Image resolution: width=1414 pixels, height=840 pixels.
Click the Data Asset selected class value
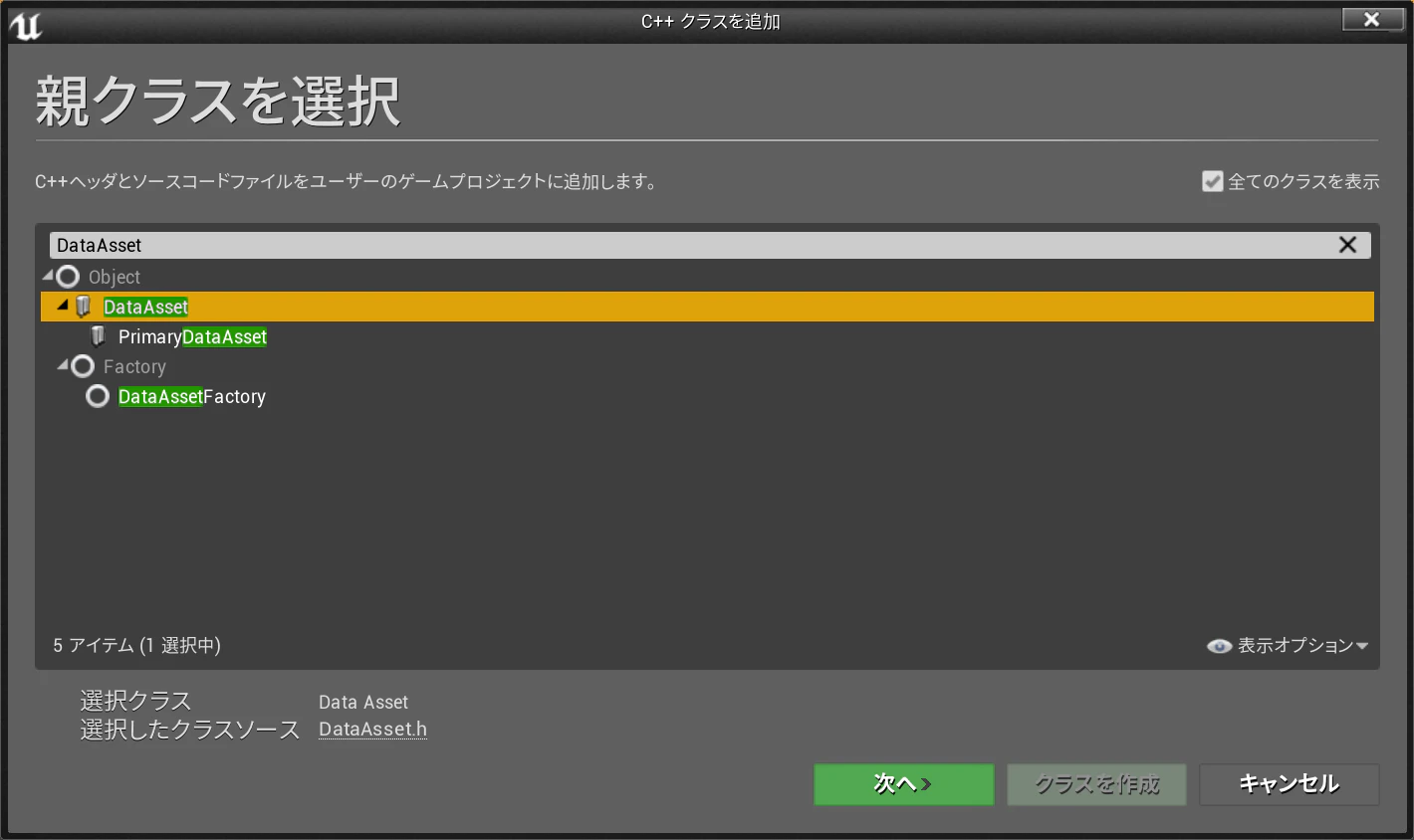pos(363,703)
